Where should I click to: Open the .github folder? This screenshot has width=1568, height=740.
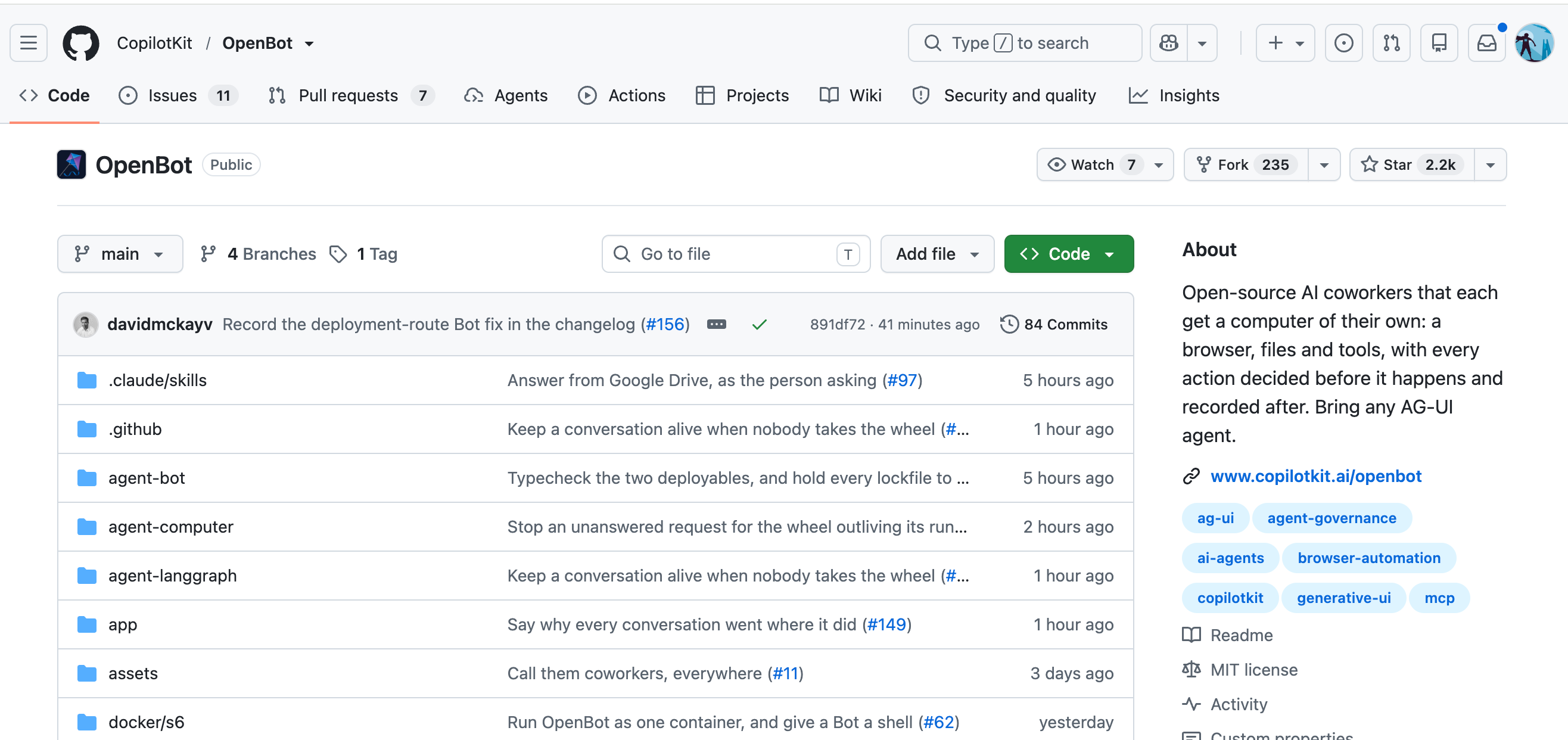tap(135, 429)
